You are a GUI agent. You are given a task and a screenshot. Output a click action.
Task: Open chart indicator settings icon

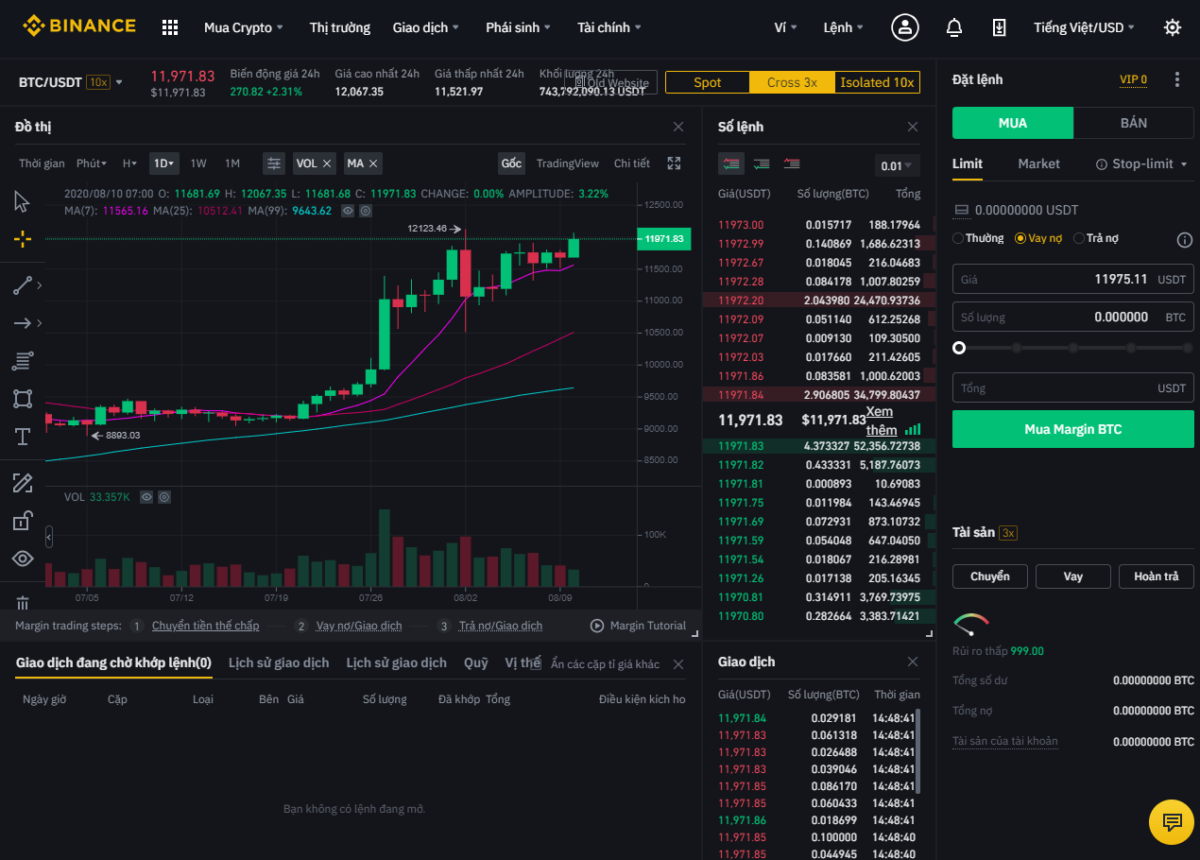tap(273, 163)
